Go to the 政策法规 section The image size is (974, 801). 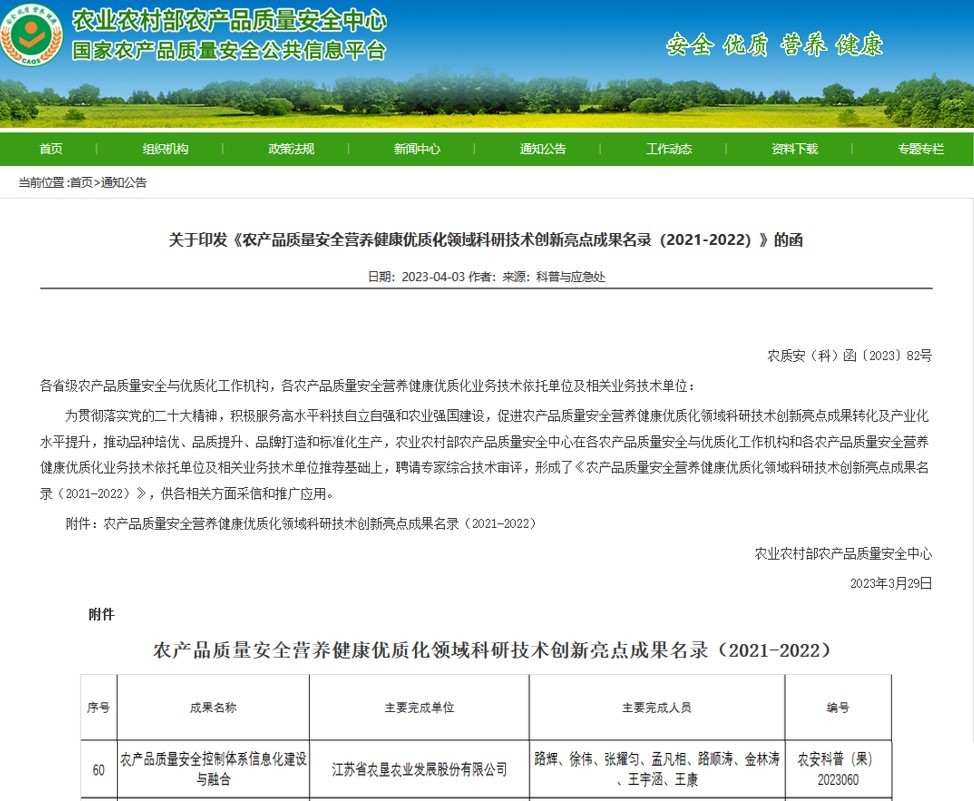[x=291, y=149]
